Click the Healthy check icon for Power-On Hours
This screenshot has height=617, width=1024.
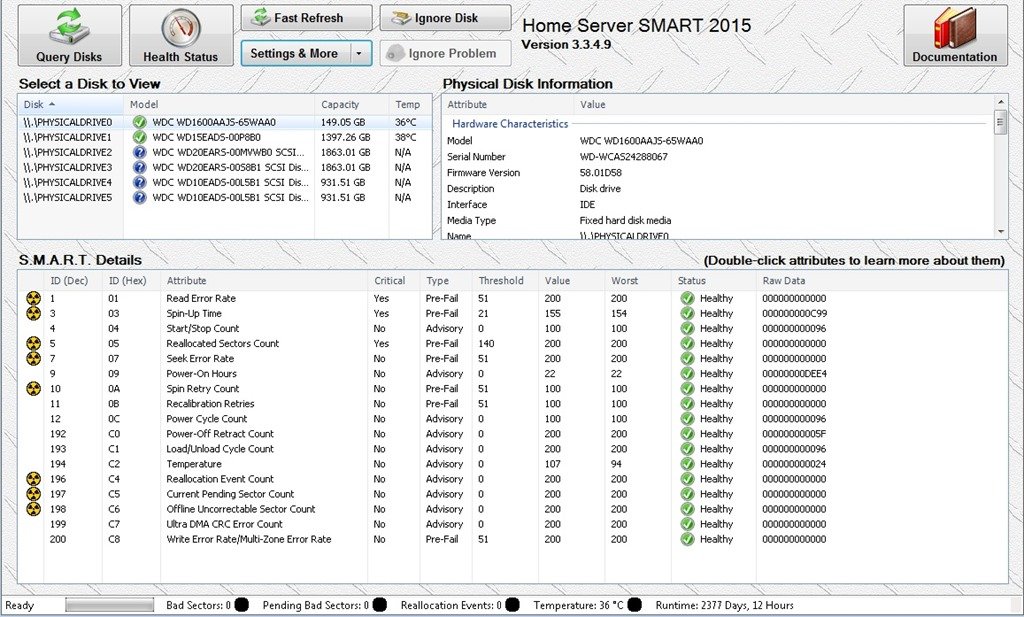pos(687,373)
